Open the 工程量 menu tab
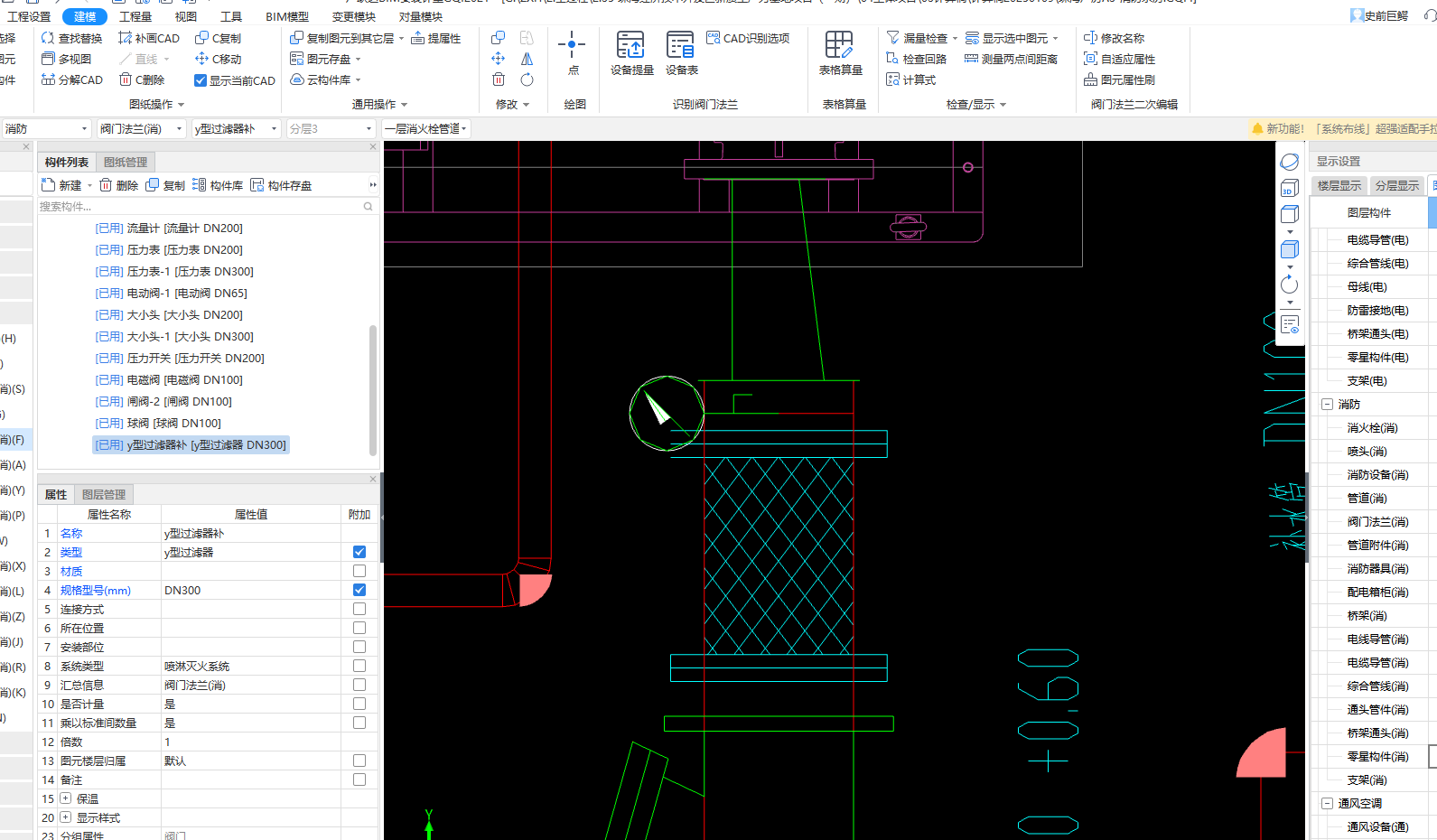The image size is (1437, 840). coord(135,16)
